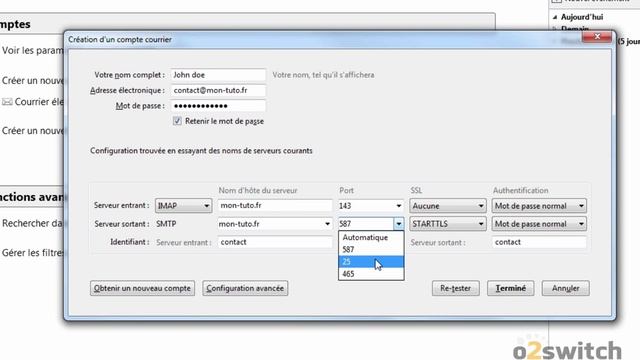
Task: Click the outgoing port 587 dropdown arrow
Action: pyautogui.click(x=398, y=224)
